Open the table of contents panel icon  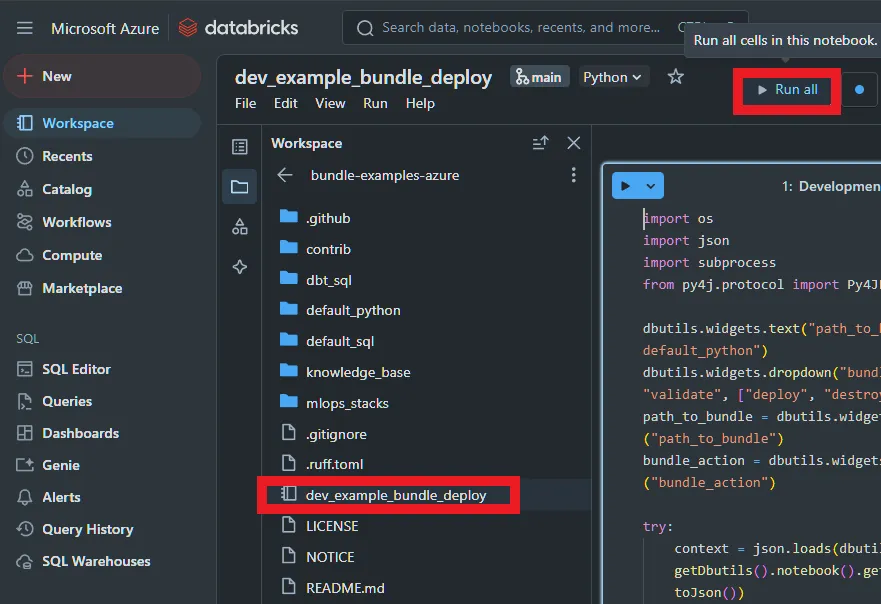pos(240,147)
